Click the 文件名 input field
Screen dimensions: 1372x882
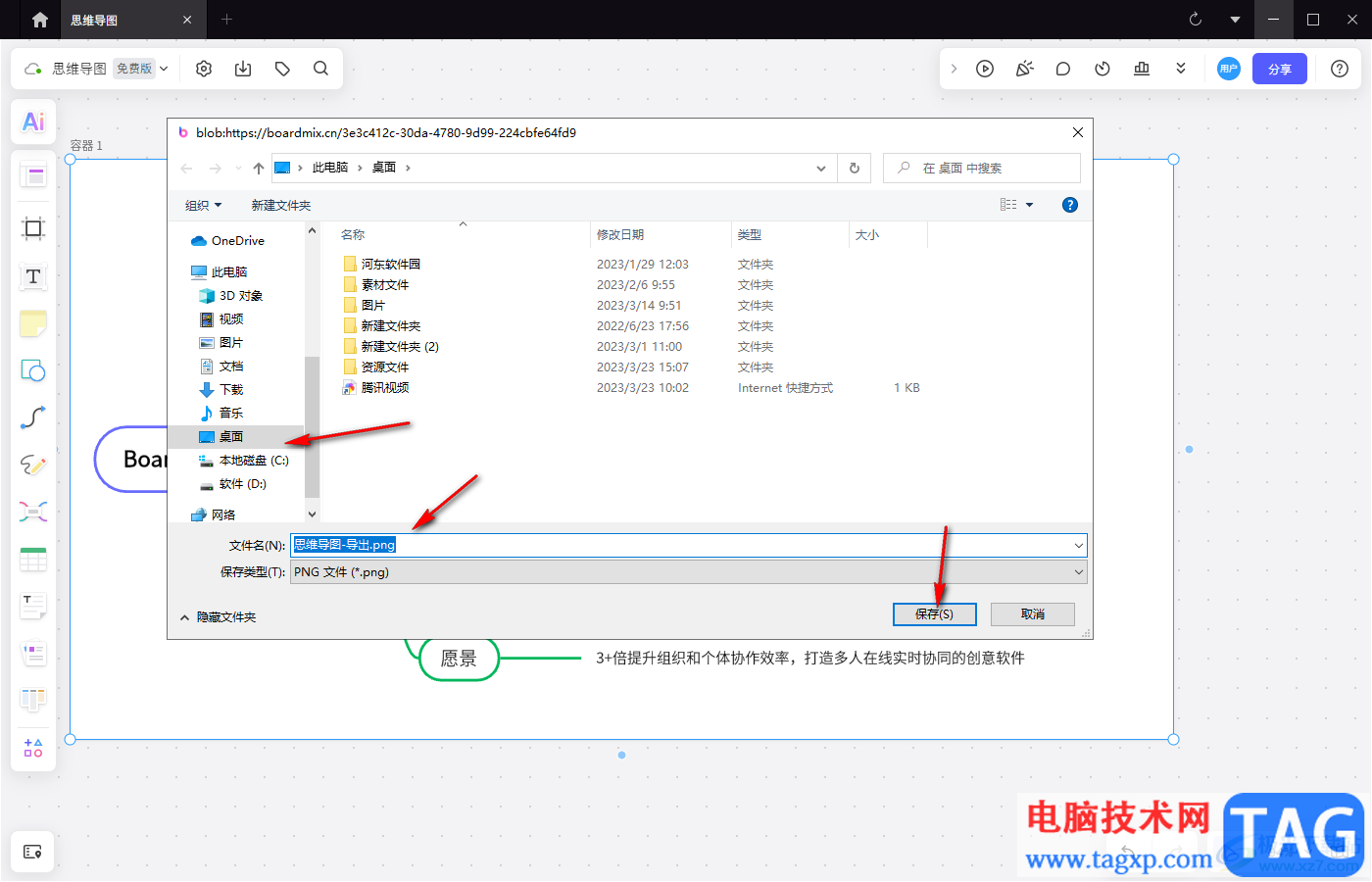689,546
